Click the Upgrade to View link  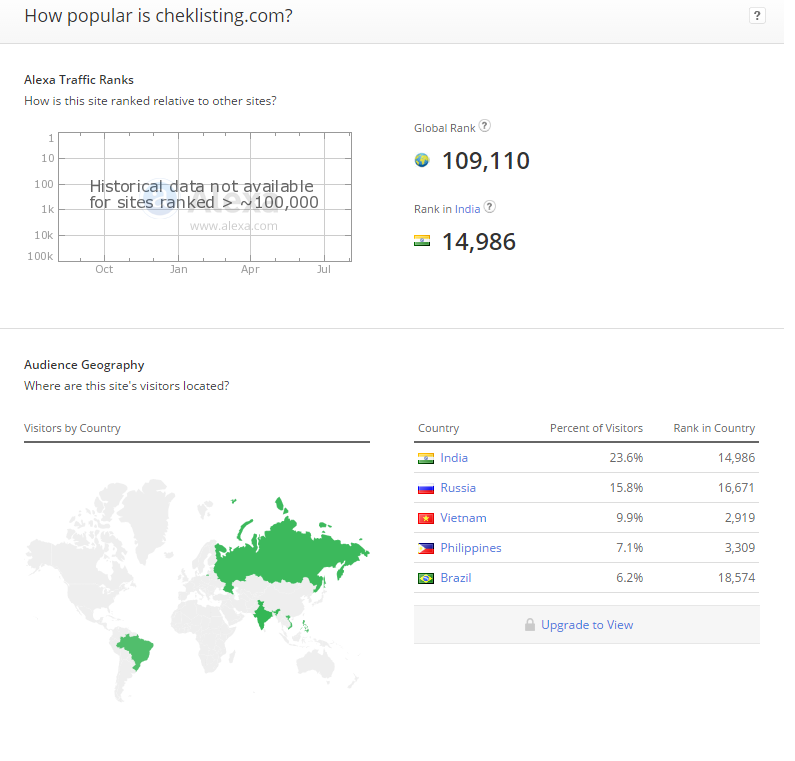coord(587,625)
